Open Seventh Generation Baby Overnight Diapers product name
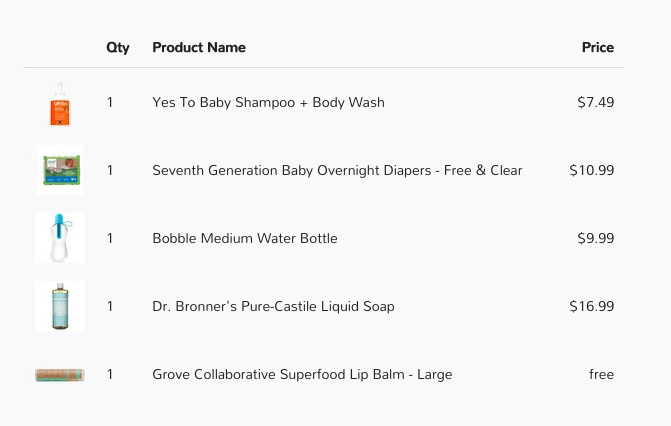Screen dimensions: 671x426 337,170
